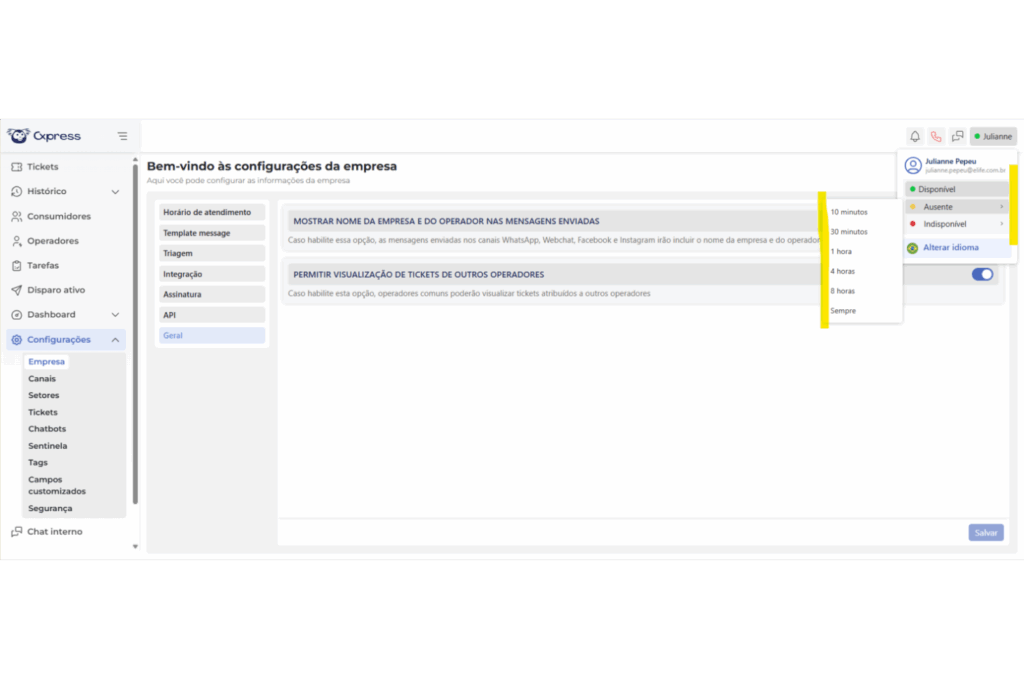
Task: Open Segurança under Configurações
Action: pyautogui.click(x=50, y=508)
